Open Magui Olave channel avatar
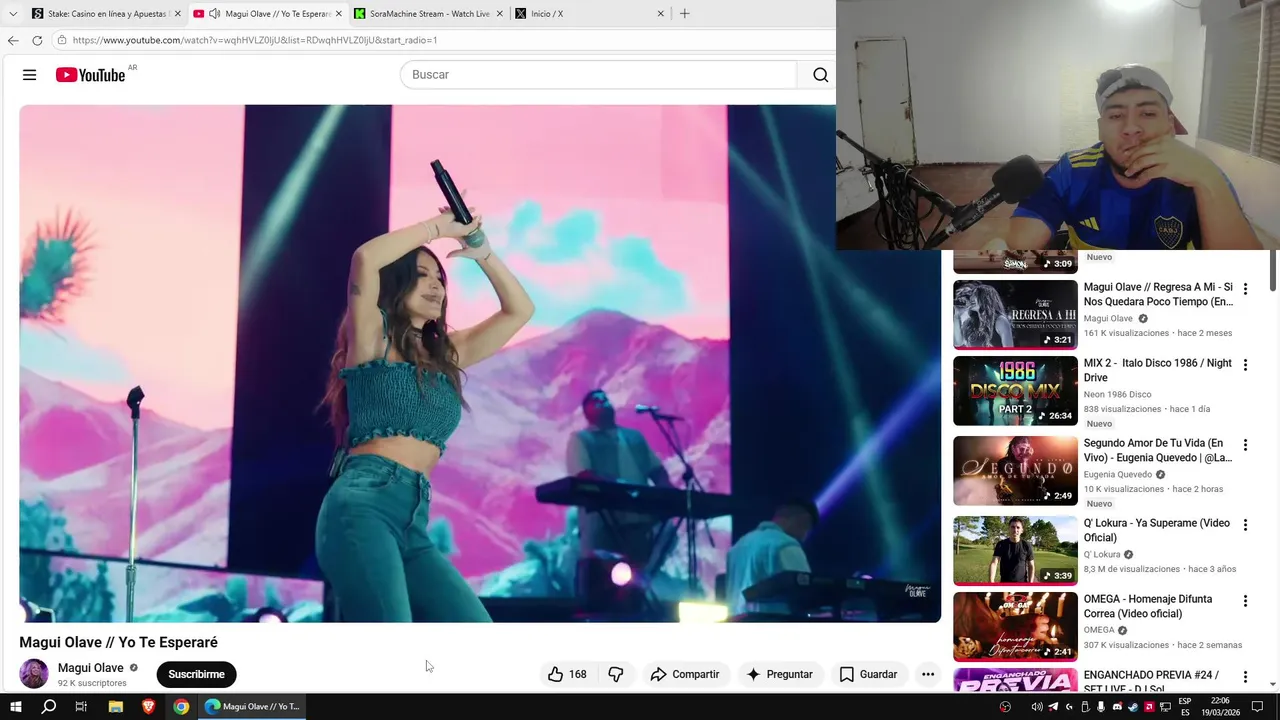This screenshot has height=720, width=1280. coord(34,674)
